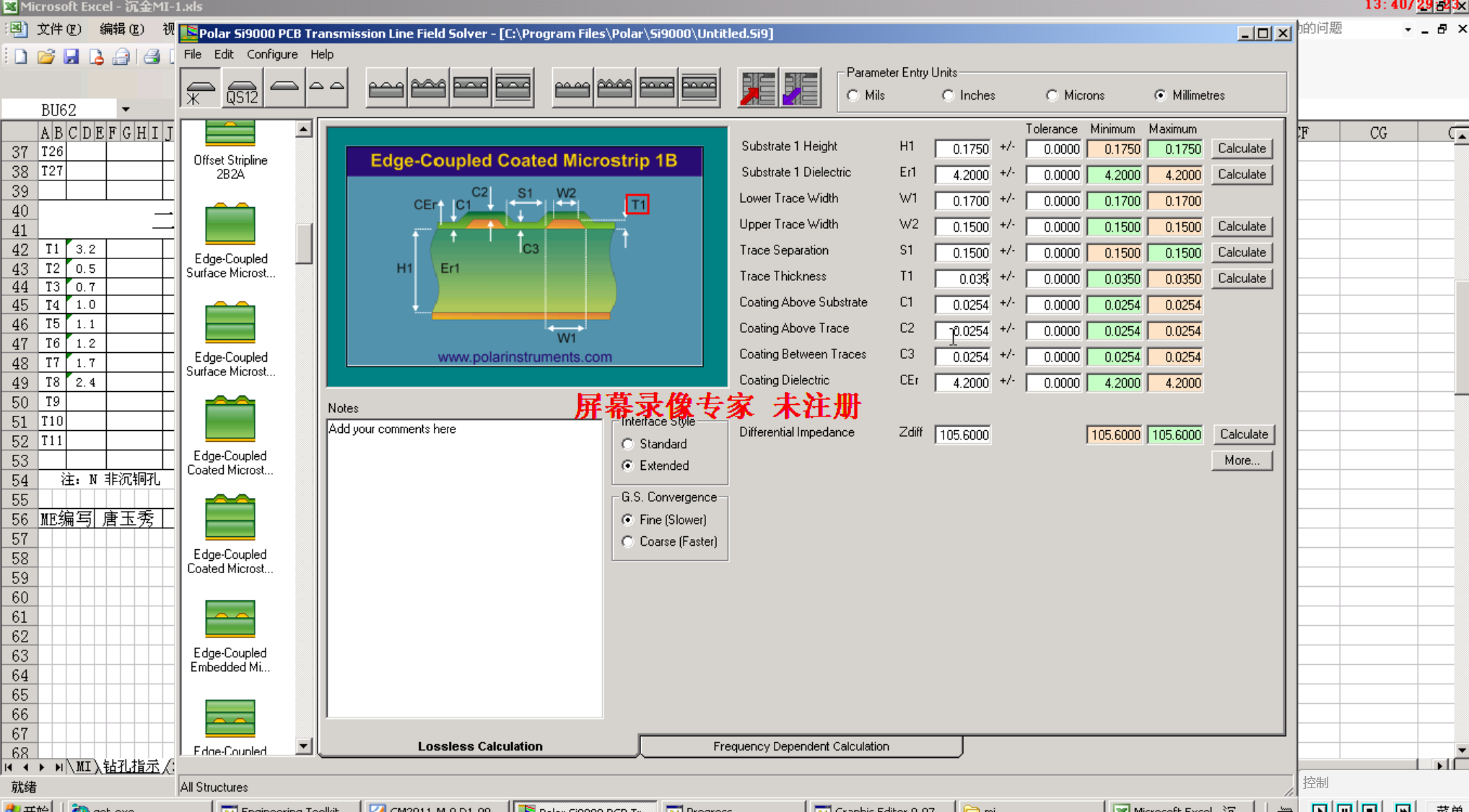Open the Offset Stripline 2B2A structure

point(230,152)
